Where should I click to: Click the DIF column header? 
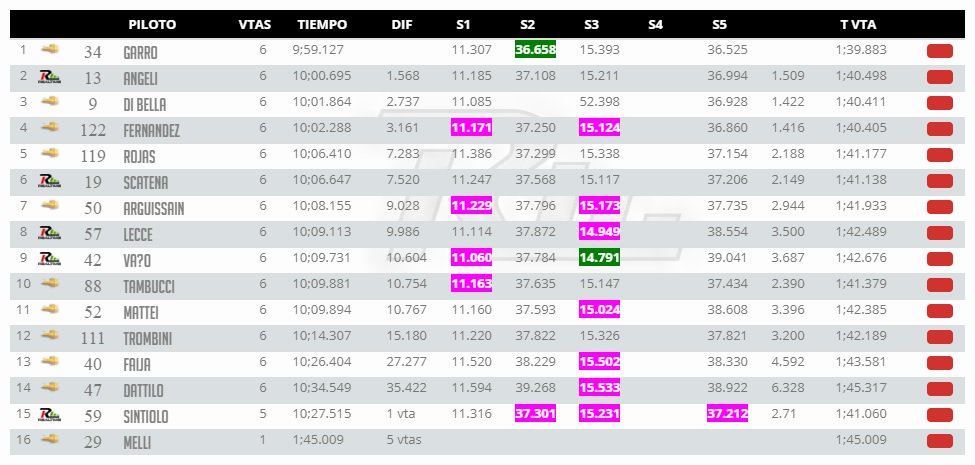click(x=402, y=25)
